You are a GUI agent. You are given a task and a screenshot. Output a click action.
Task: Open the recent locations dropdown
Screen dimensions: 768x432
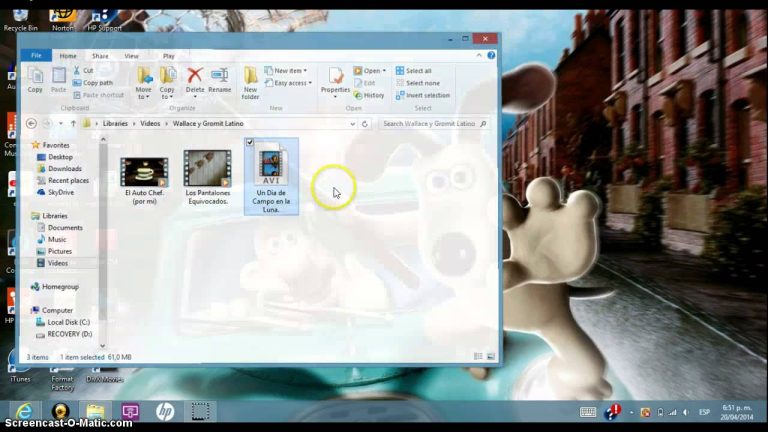[61, 123]
